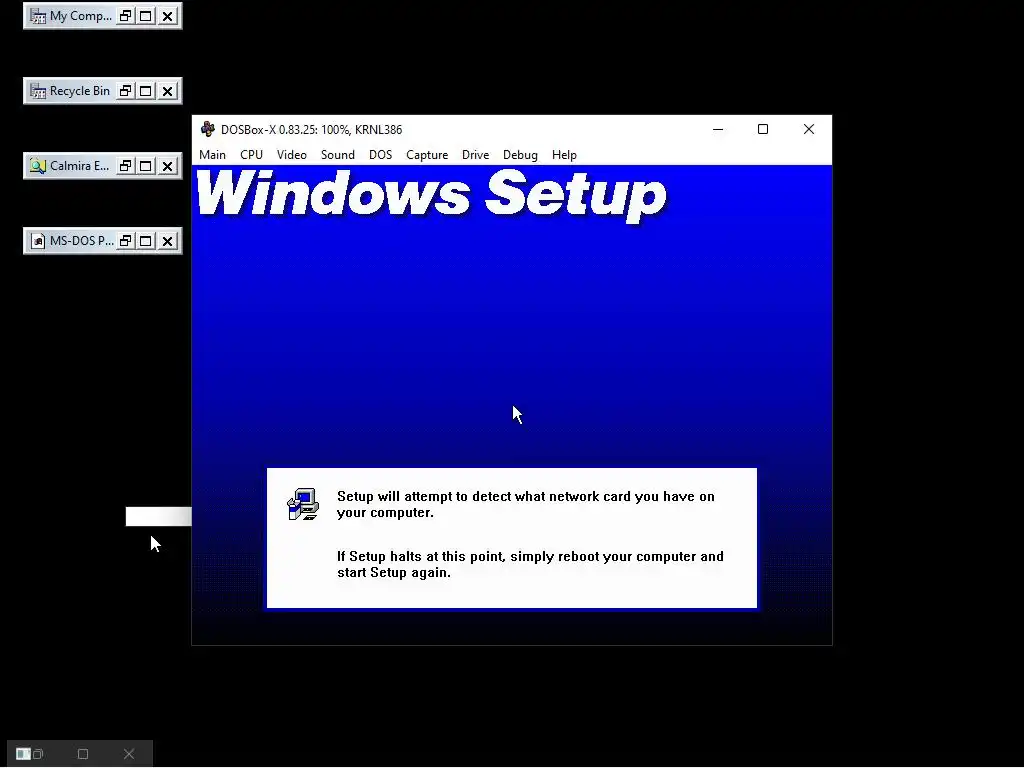Click the network setup computer icon
The height and width of the screenshot is (768, 1024).
pyautogui.click(x=303, y=504)
